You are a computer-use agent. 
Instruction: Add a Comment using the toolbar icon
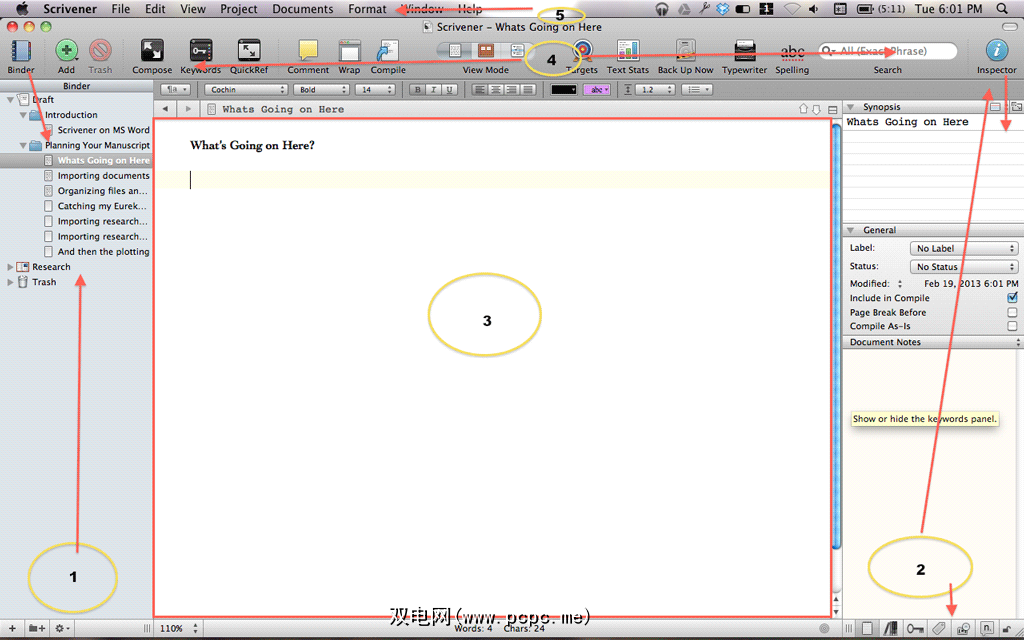pyautogui.click(x=308, y=51)
